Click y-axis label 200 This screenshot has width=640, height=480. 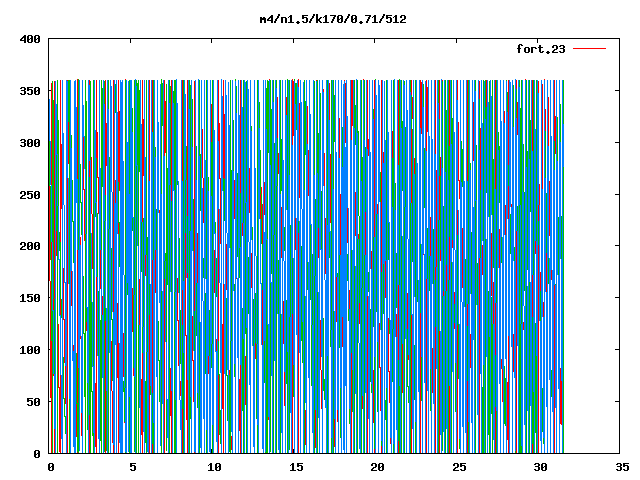(30, 246)
